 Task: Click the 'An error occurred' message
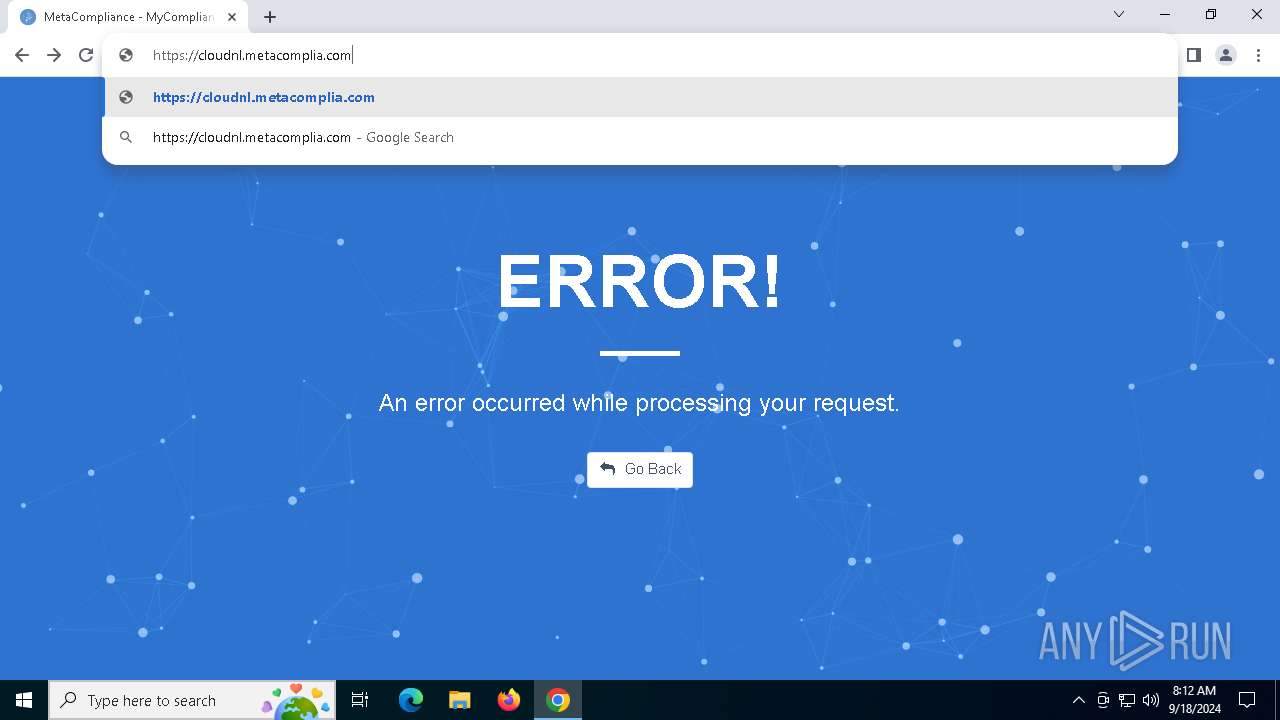click(639, 403)
